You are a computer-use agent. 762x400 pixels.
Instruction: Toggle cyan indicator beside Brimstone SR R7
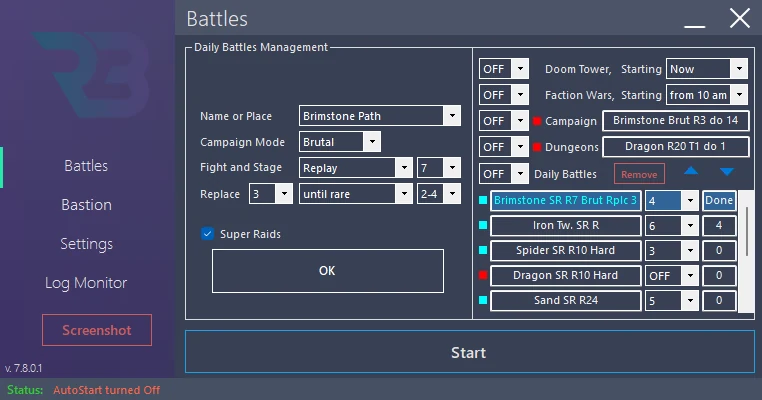[x=483, y=200]
